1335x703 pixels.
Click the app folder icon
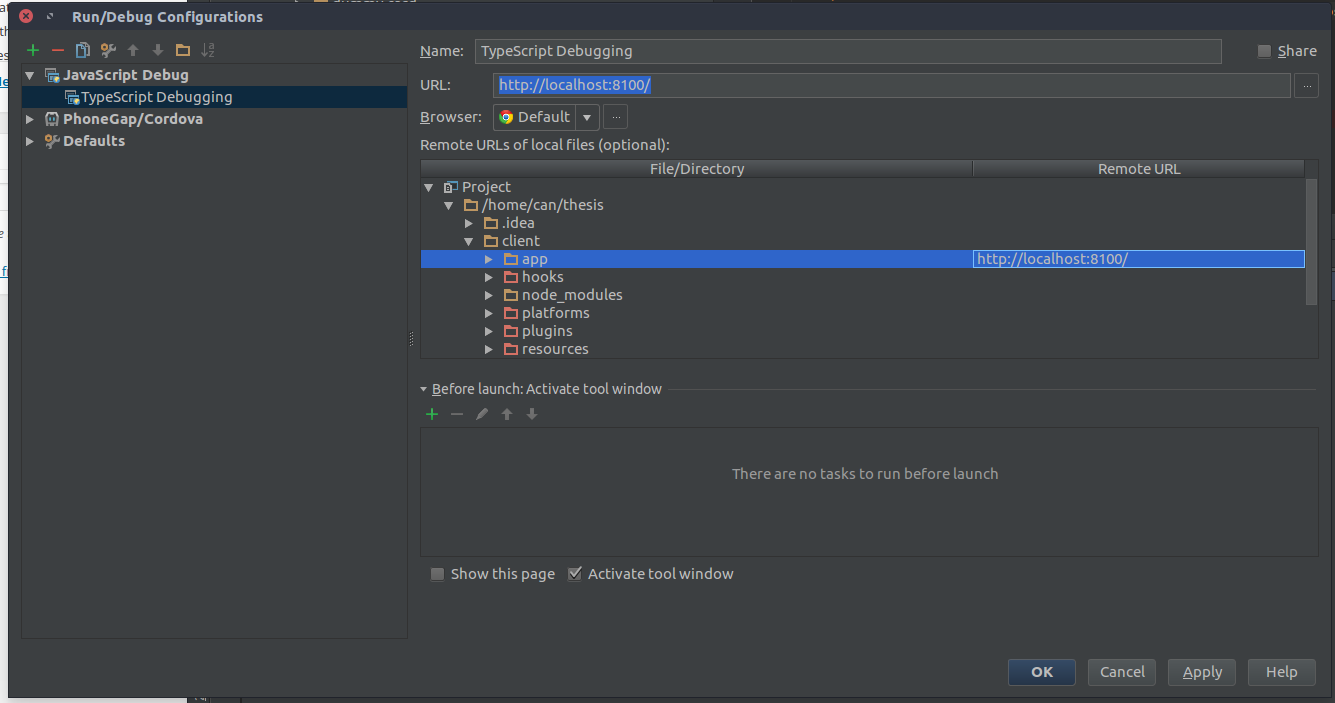[x=510, y=259]
